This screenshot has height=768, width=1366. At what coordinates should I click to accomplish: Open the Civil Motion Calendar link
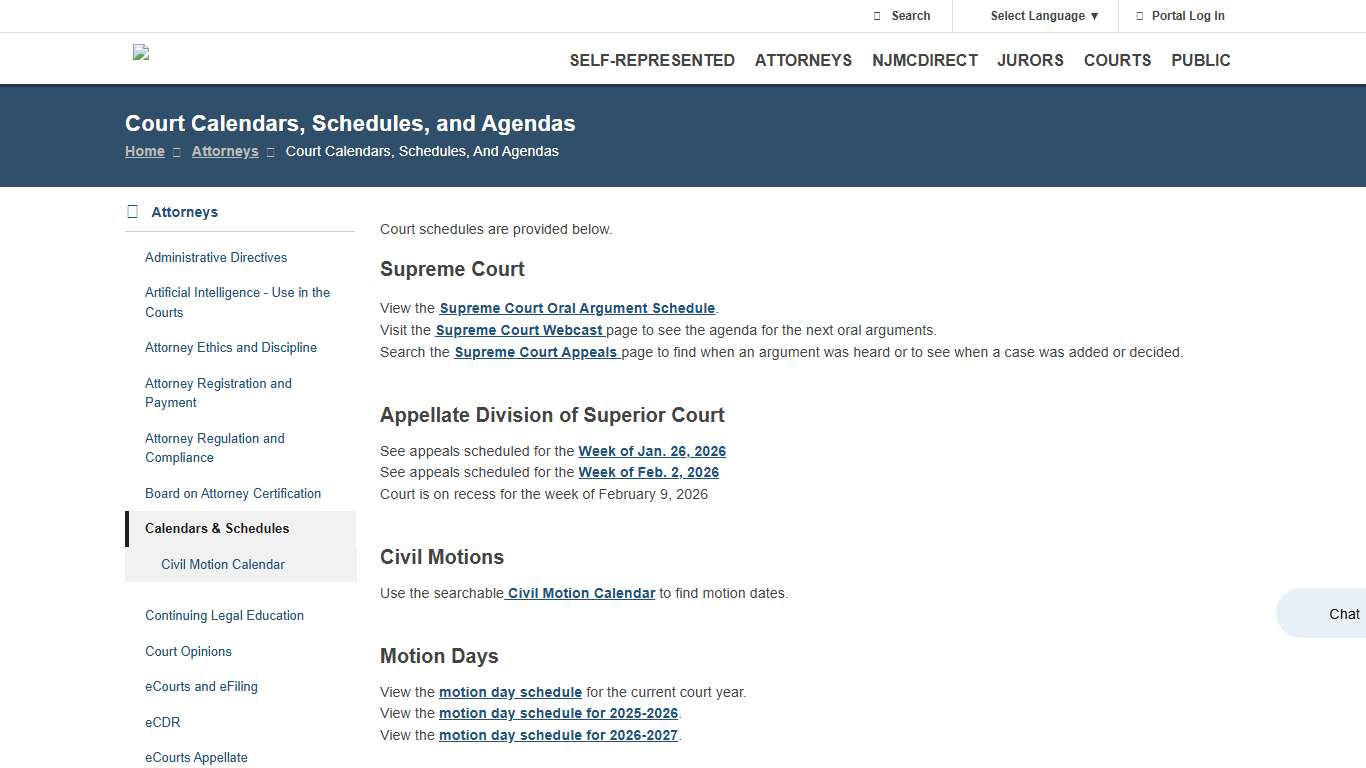click(580, 593)
